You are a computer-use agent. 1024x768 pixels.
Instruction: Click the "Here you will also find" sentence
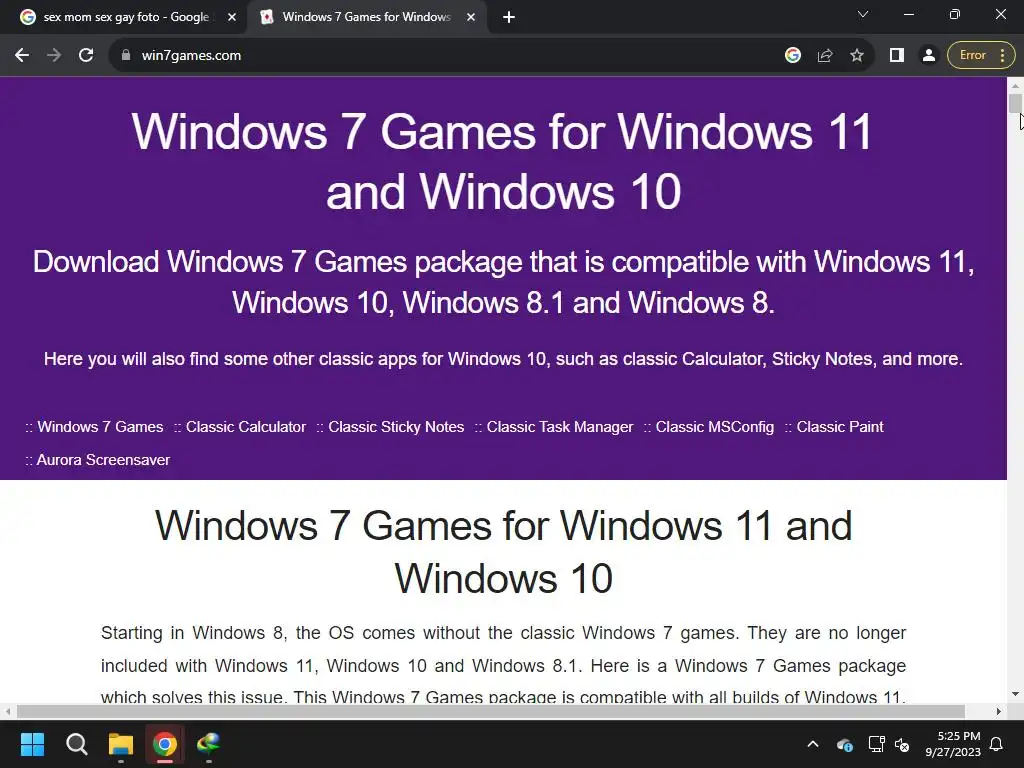(504, 359)
